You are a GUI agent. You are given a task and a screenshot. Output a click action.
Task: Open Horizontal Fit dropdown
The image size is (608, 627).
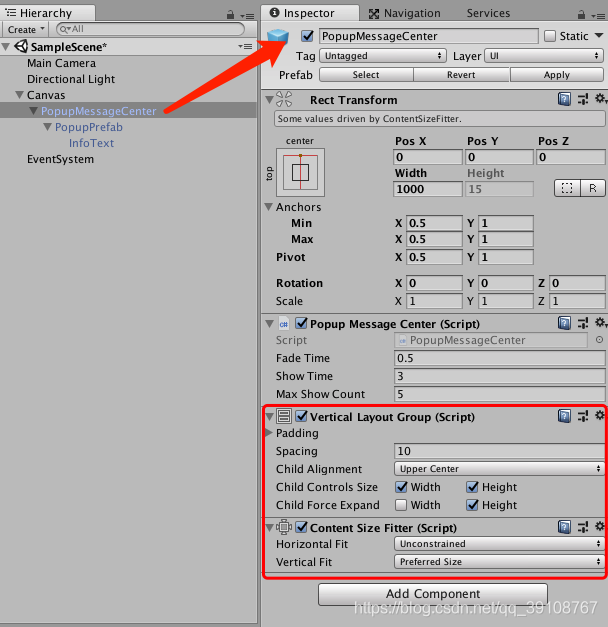(499, 544)
